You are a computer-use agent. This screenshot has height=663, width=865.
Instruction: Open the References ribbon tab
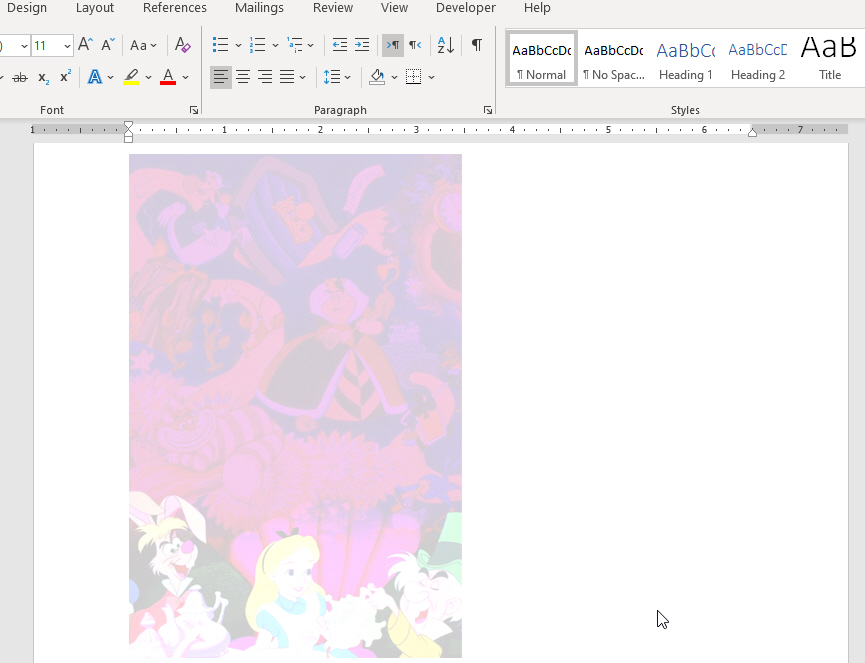pyautogui.click(x=175, y=8)
